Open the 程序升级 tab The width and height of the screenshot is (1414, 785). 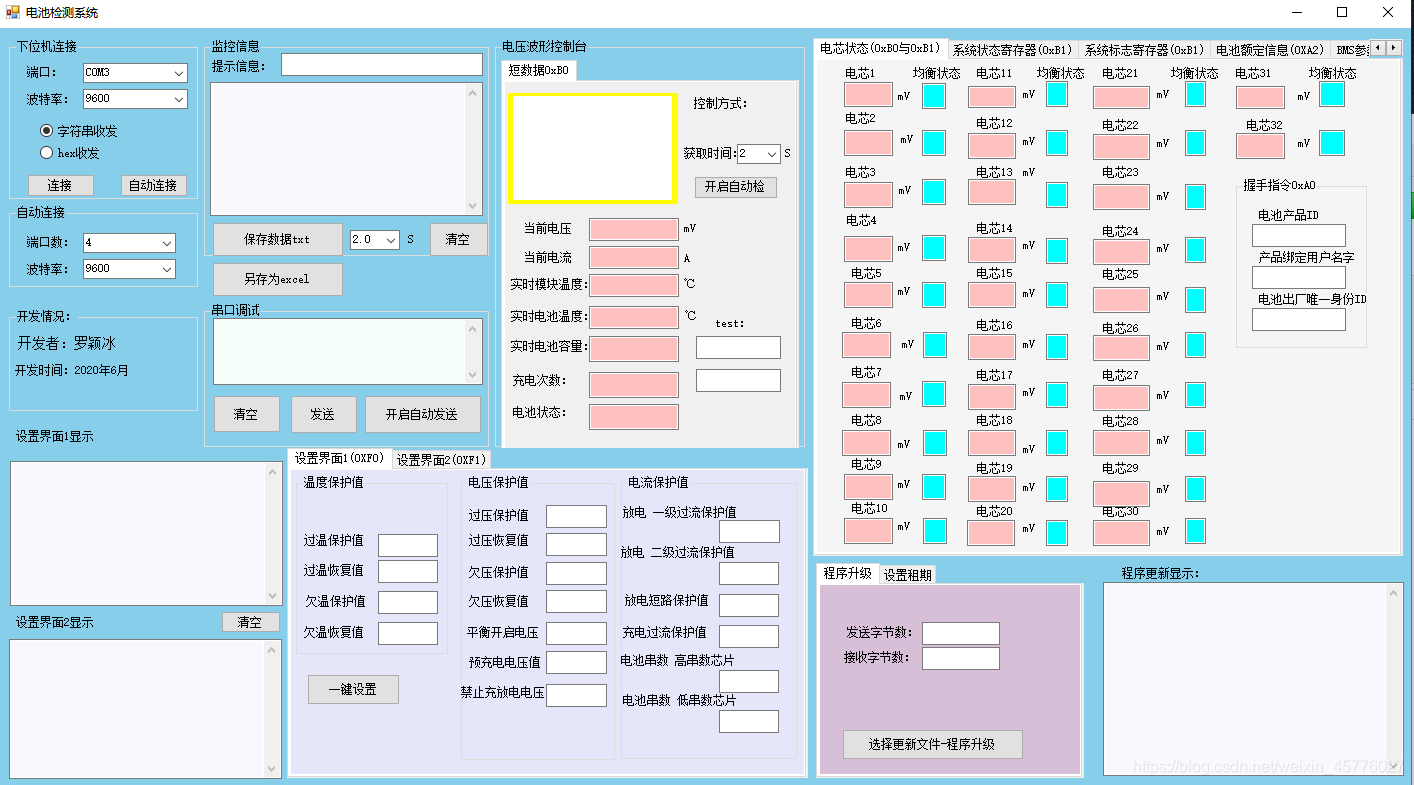point(848,573)
